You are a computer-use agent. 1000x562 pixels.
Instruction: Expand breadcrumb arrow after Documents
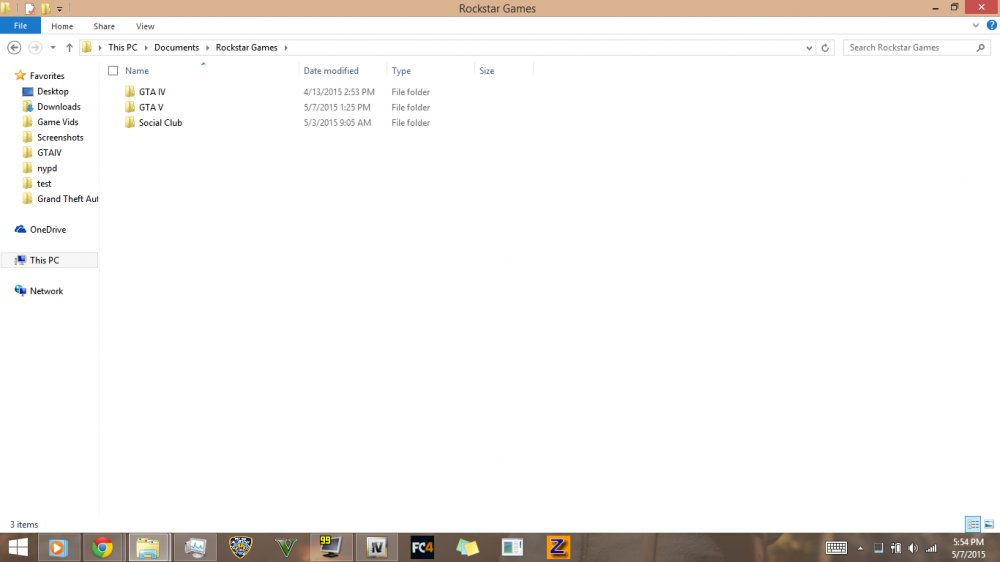[x=207, y=47]
